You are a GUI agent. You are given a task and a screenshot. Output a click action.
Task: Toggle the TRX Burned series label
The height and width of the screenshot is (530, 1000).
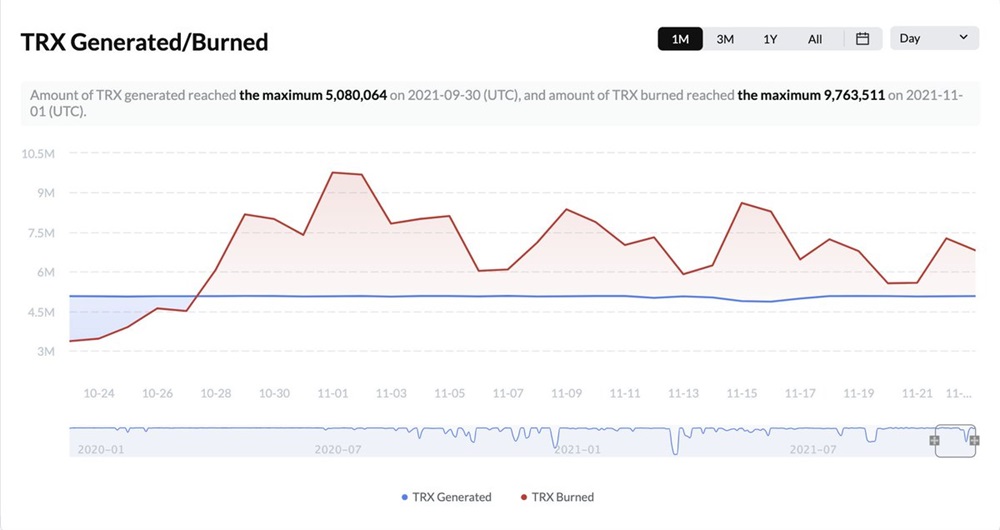click(563, 497)
